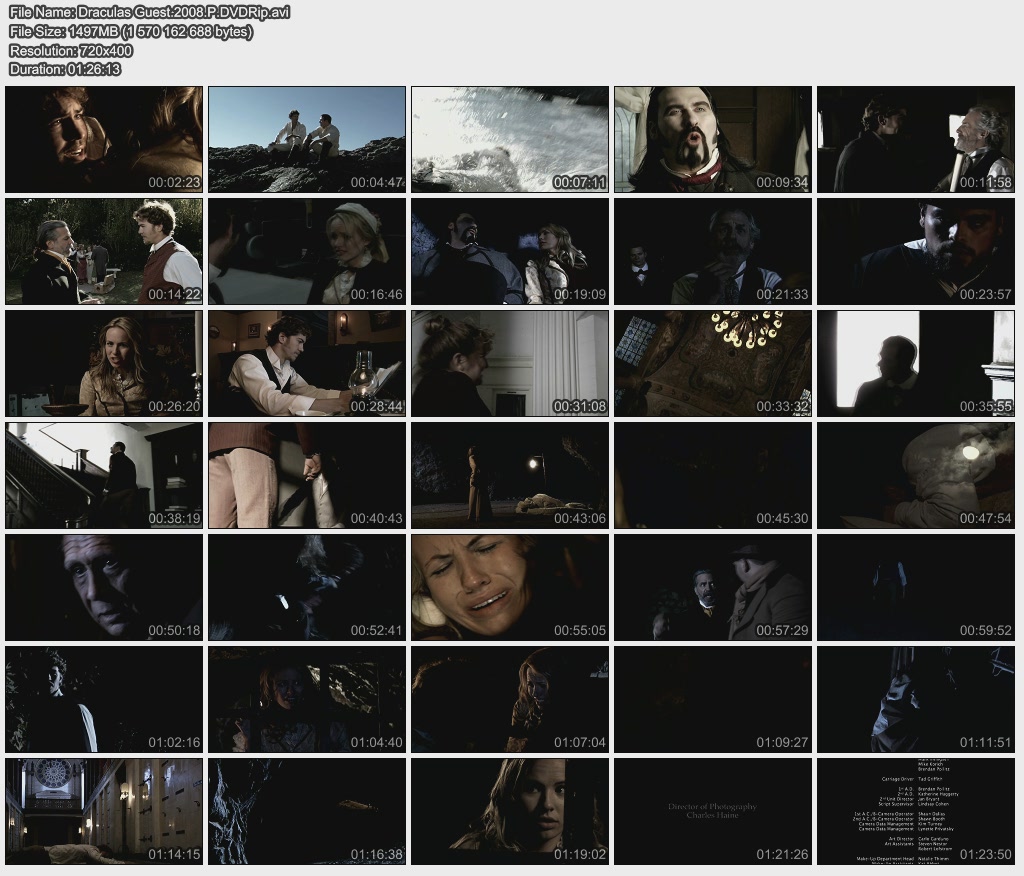Open the crying woman frame at 00:55:05
The image size is (1024, 876).
510,587
